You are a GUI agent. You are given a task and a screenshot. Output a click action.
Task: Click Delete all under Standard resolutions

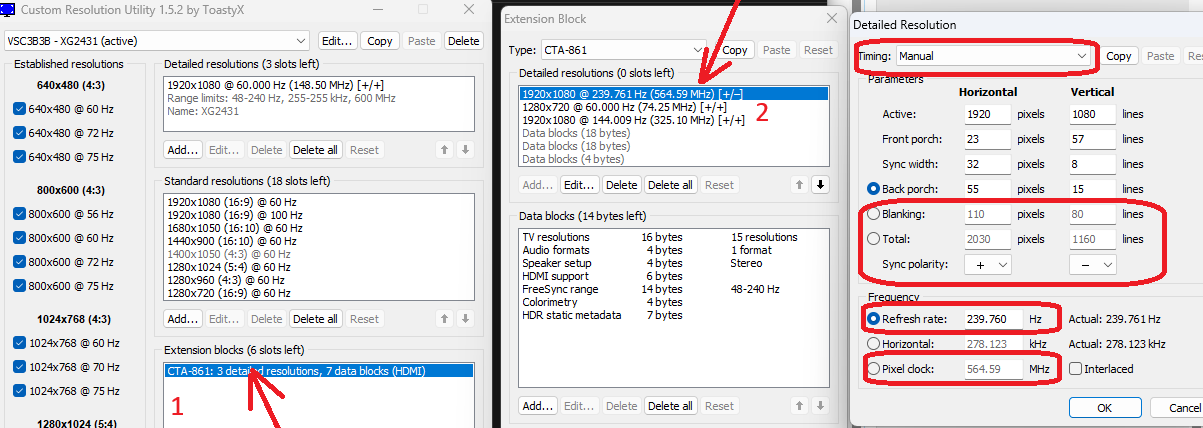(315, 319)
